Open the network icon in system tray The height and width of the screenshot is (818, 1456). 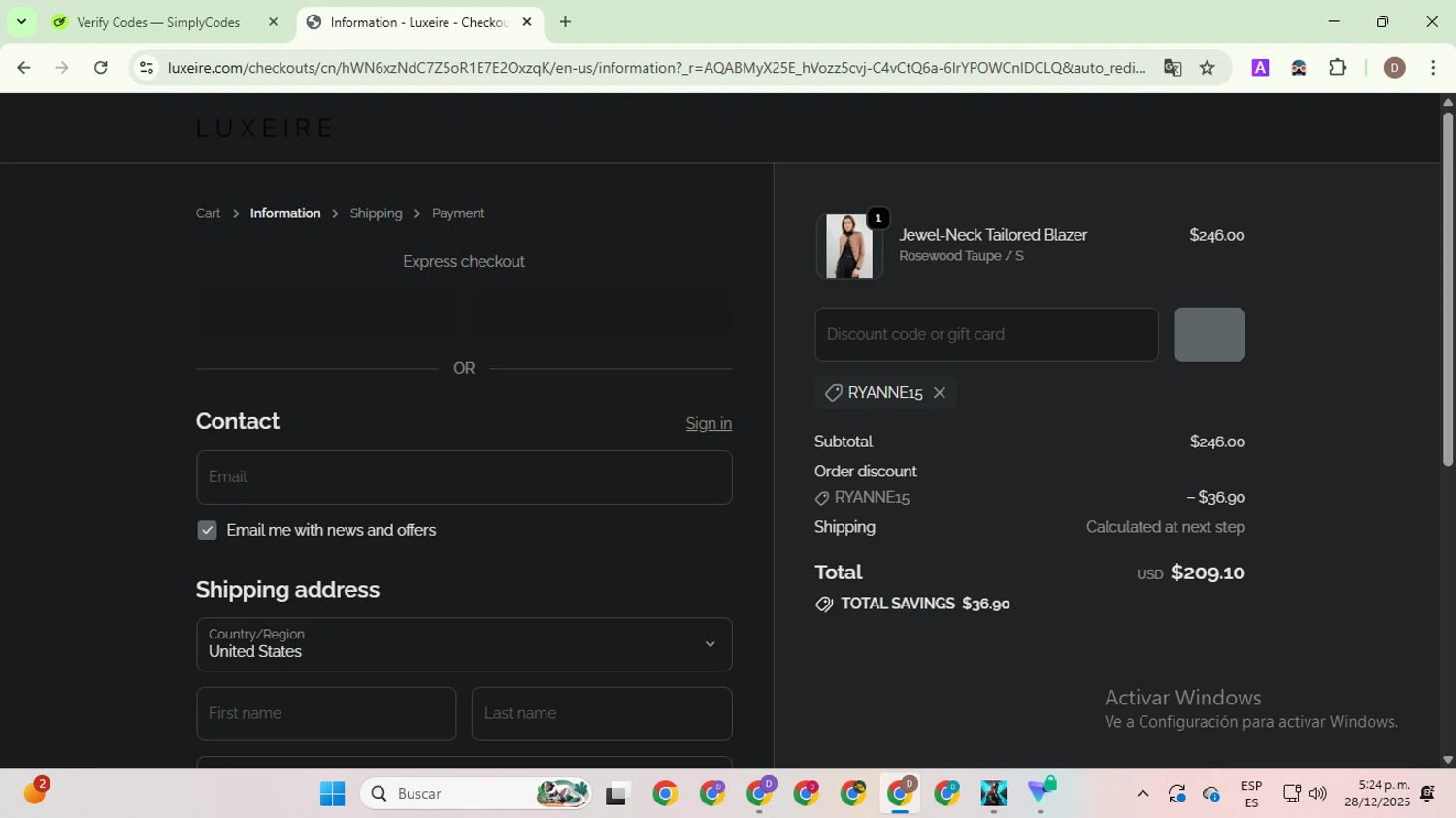pos(1292,794)
